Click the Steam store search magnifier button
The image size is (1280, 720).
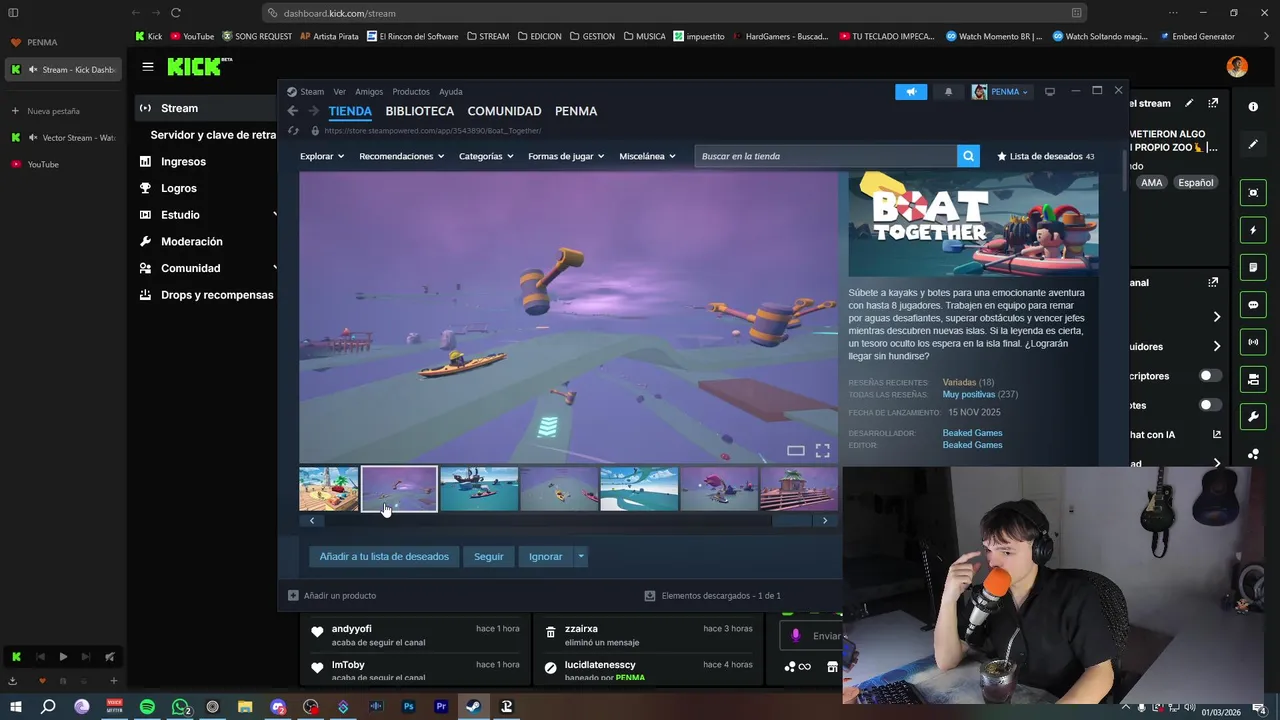968,156
